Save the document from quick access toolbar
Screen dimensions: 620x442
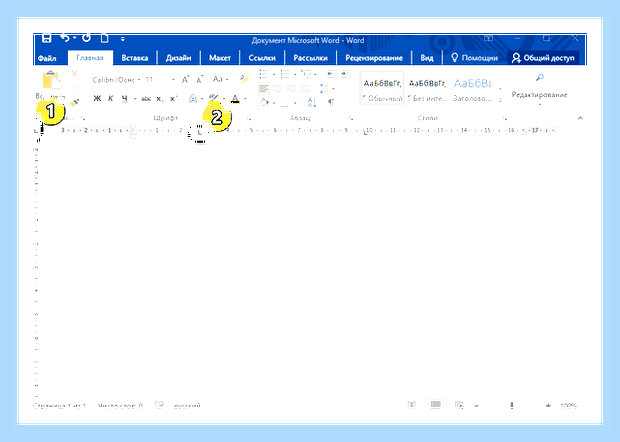(x=47, y=38)
